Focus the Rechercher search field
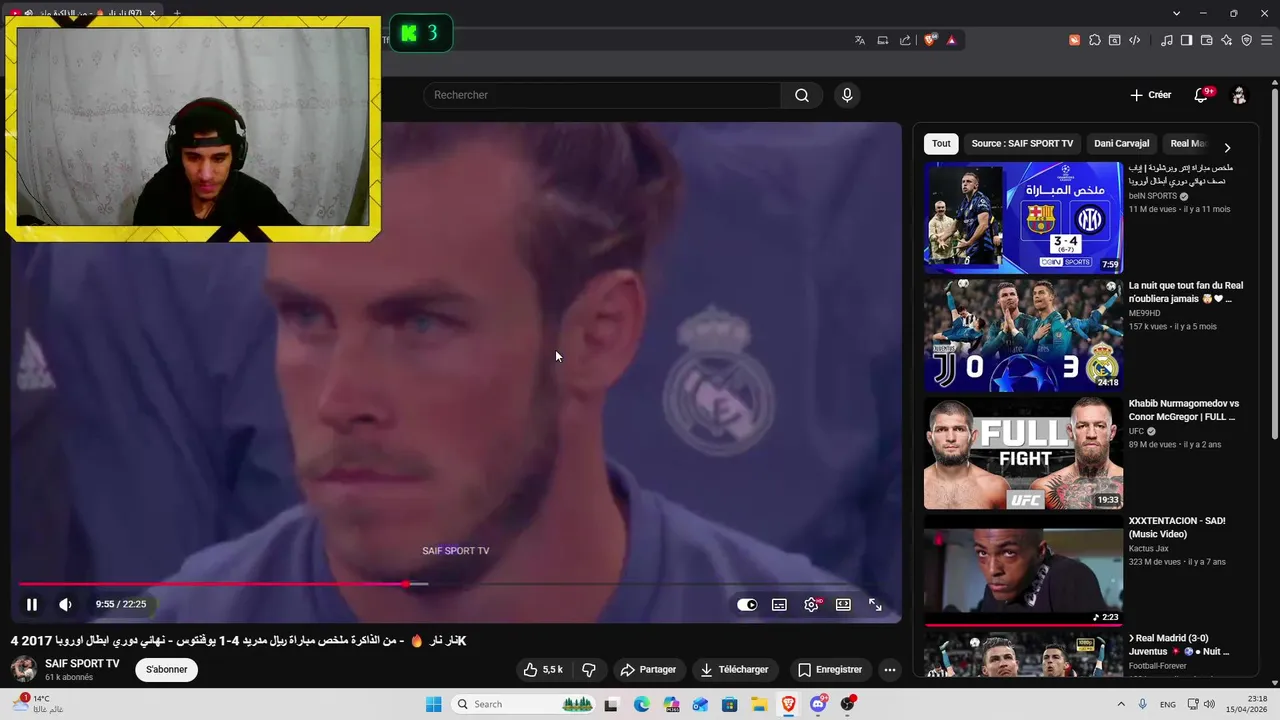This screenshot has width=1280, height=720. (603, 95)
